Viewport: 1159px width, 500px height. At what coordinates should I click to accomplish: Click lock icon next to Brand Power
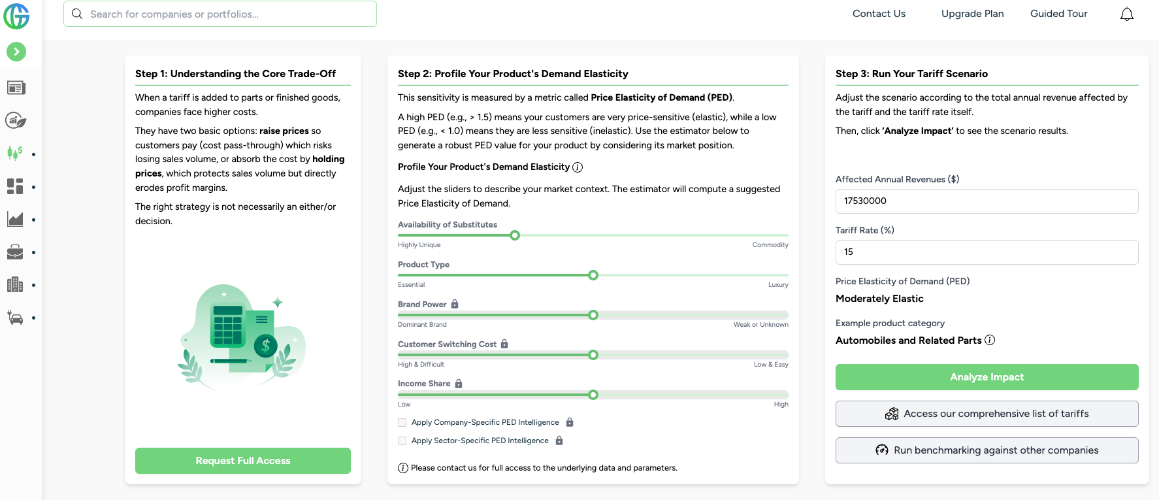pos(455,304)
